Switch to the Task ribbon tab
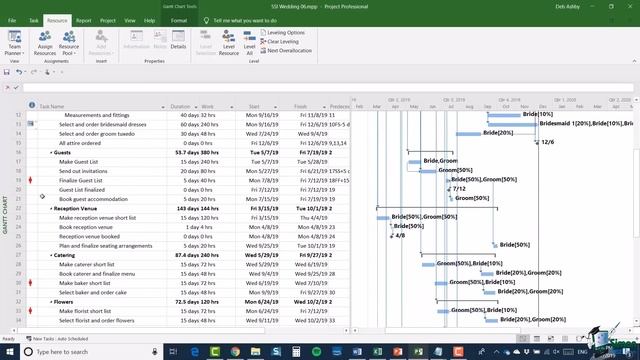 click(x=33, y=20)
